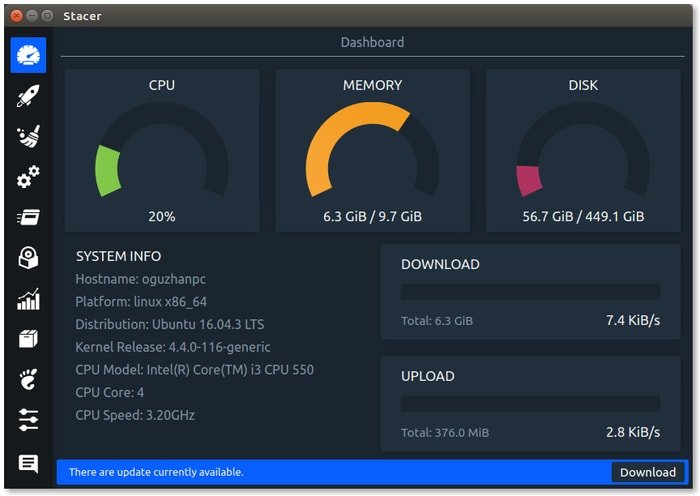The width and height of the screenshot is (700, 496).
Task: Open Resources chart icon
Action: pos(28,299)
